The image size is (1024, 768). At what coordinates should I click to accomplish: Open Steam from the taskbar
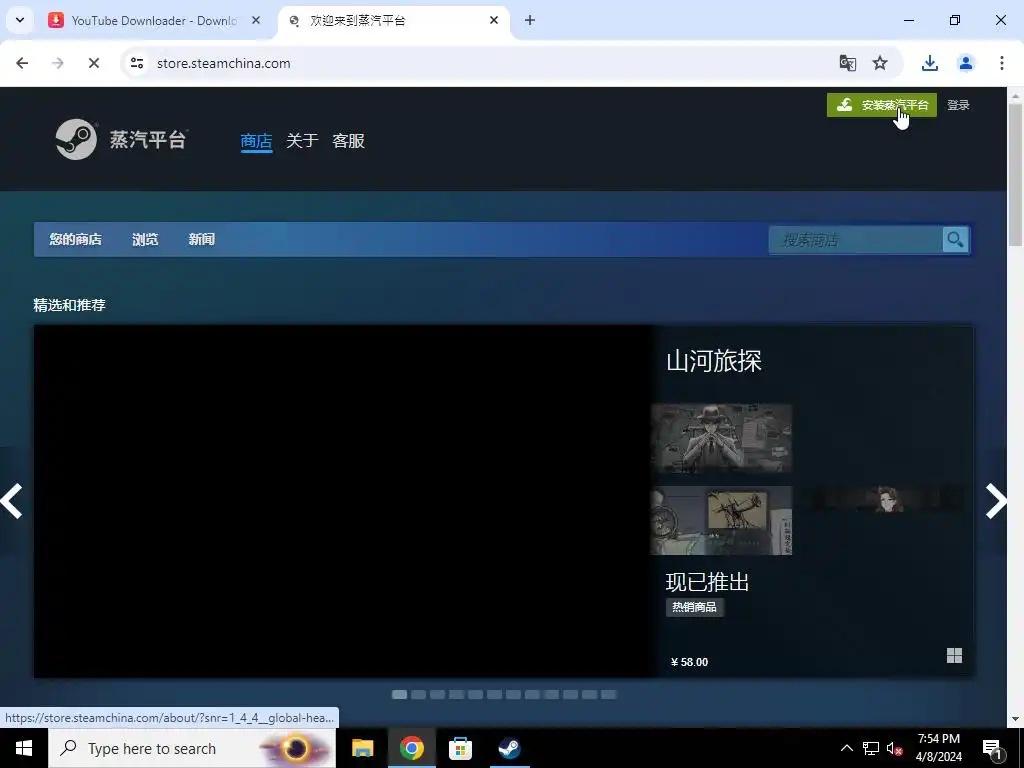click(509, 748)
